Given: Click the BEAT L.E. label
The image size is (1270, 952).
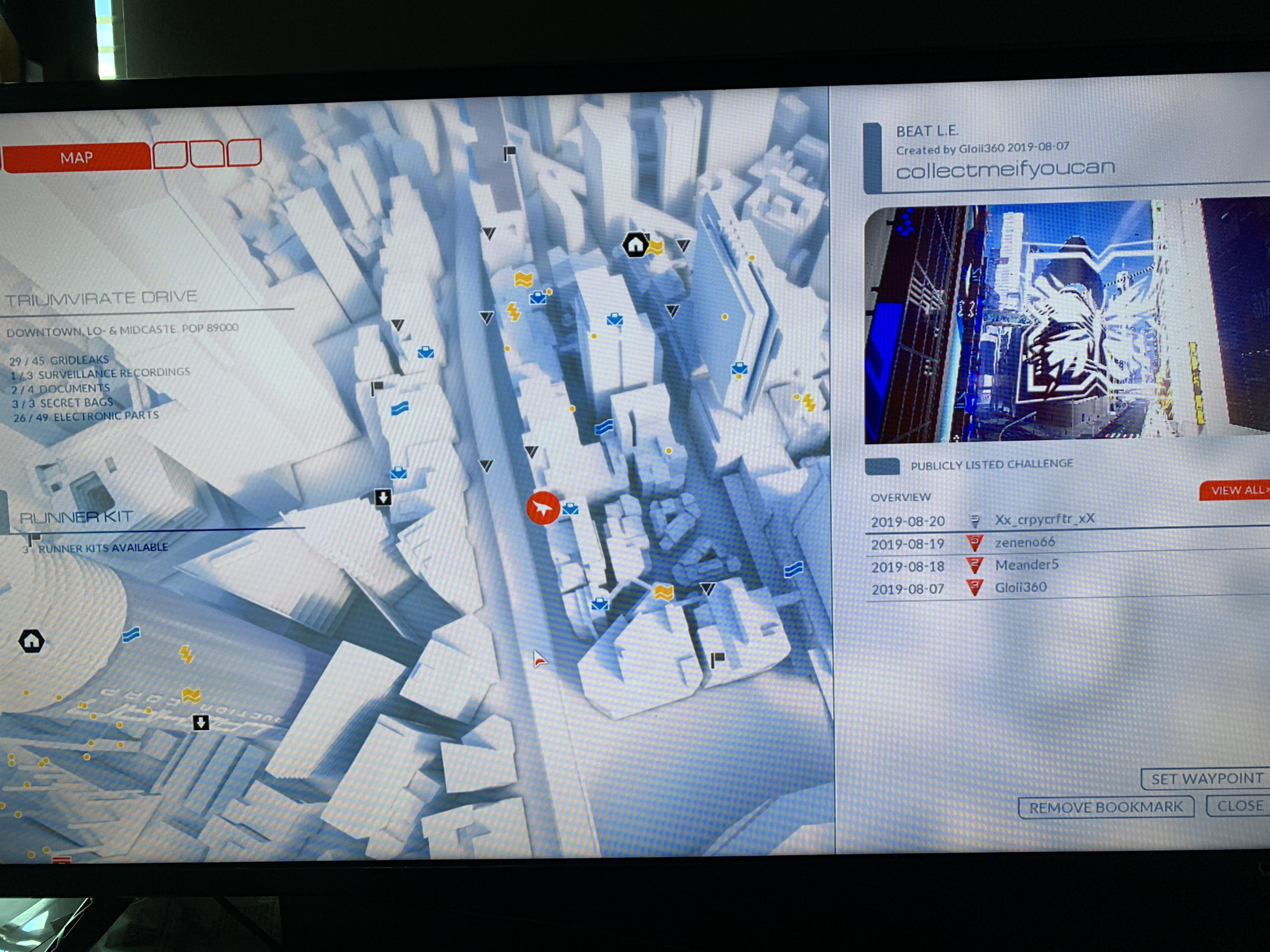Looking at the screenshot, I should pyautogui.click(x=927, y=131).
